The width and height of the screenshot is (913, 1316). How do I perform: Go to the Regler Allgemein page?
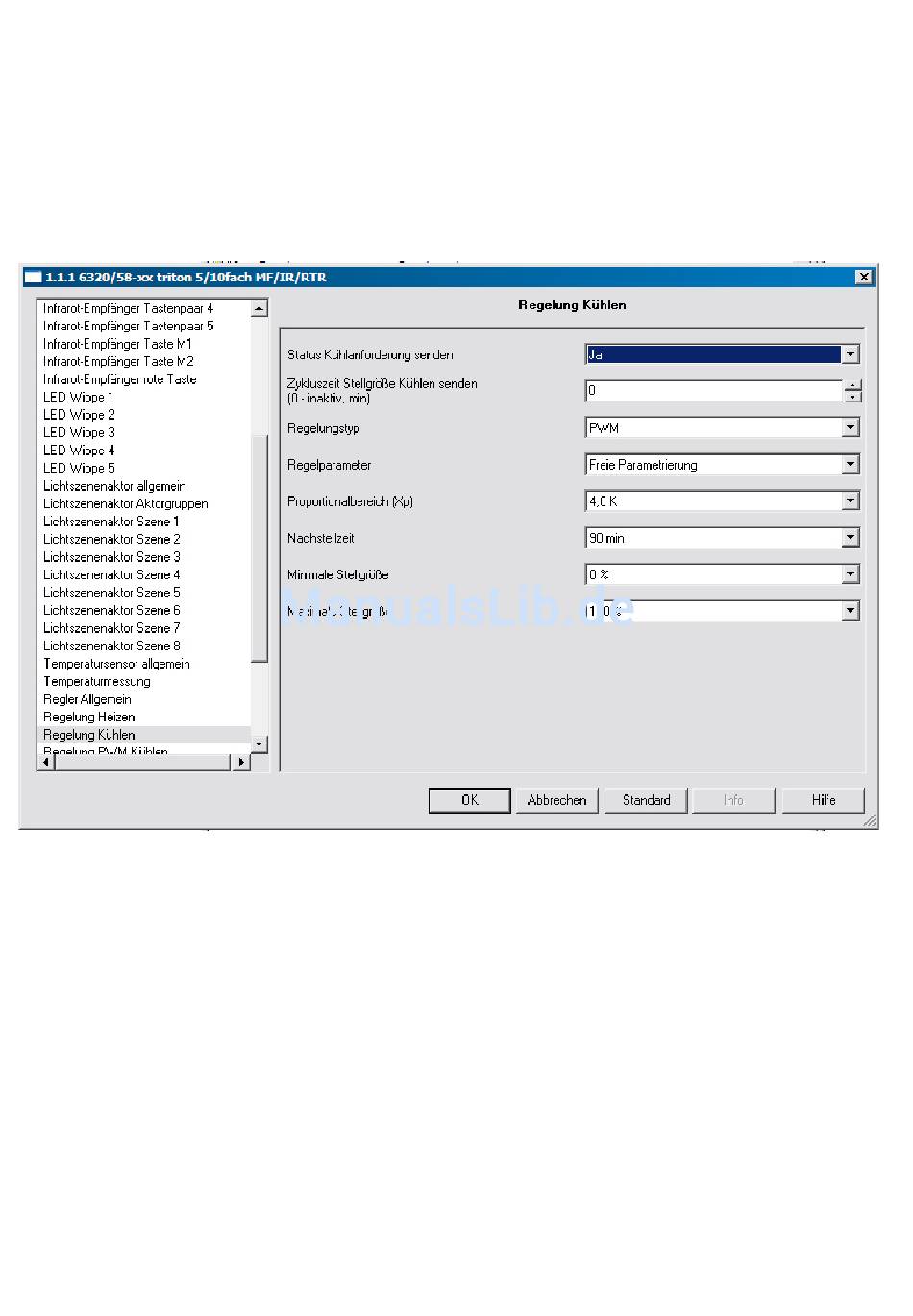pyautogui.click(x=87, y=699)
